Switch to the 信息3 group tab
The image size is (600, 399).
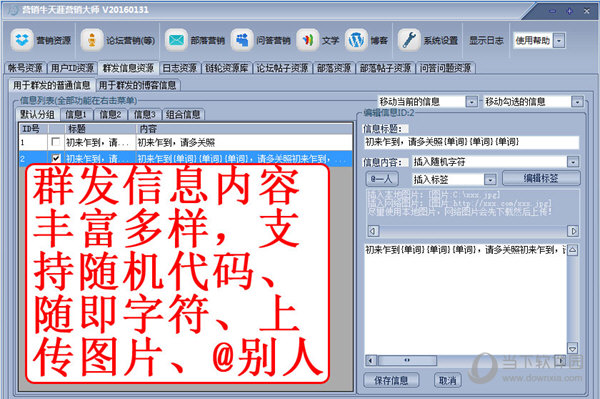(145, 114)
